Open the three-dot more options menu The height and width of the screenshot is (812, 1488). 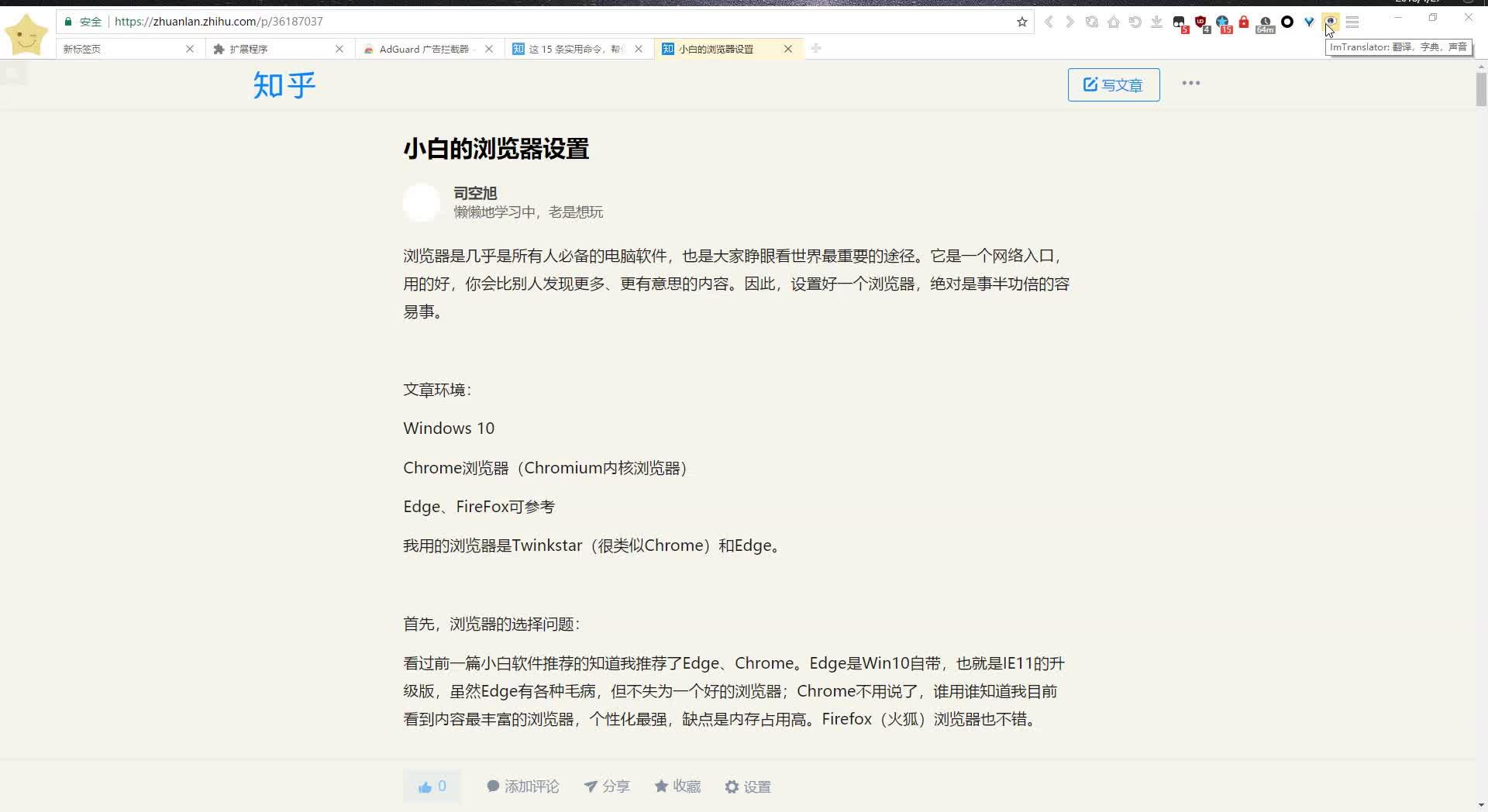1191,83
